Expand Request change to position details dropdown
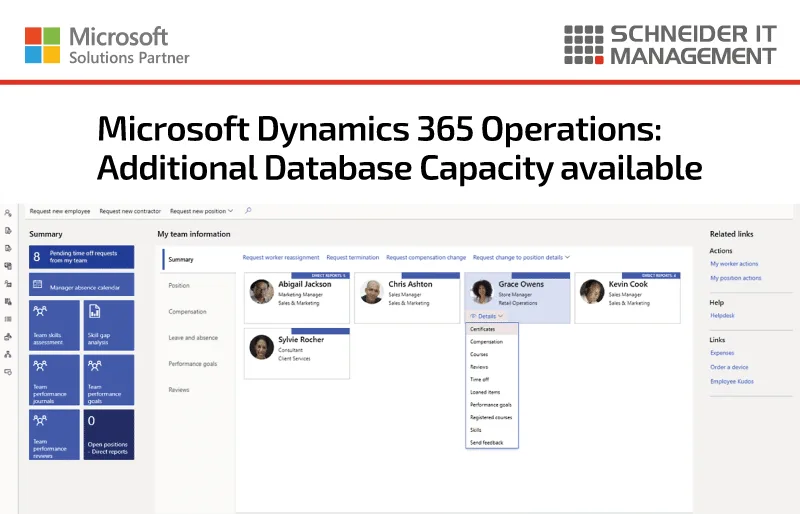The image size is (800, 514). coord(521,257)
